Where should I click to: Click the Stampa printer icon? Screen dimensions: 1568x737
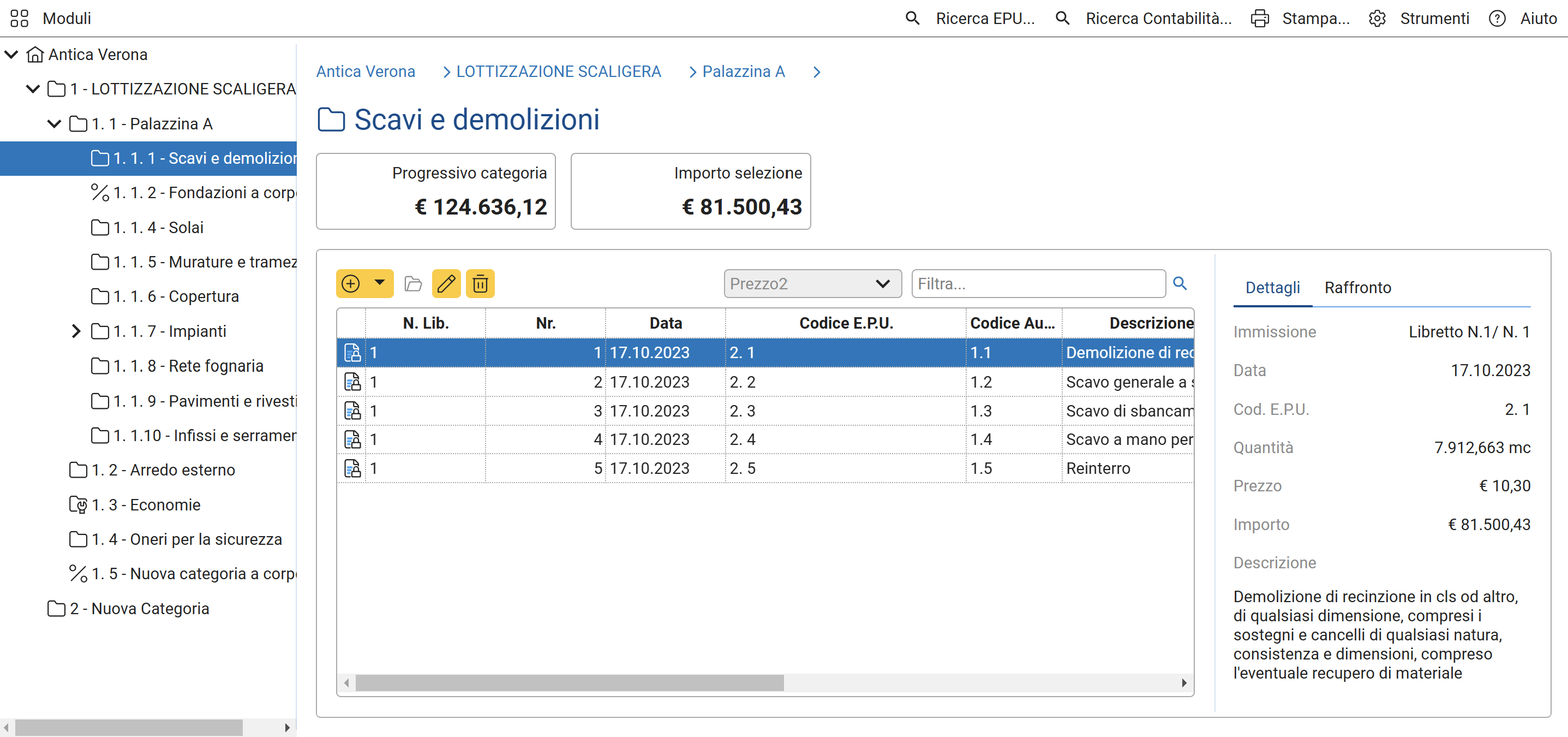[x=1259, y=18]
